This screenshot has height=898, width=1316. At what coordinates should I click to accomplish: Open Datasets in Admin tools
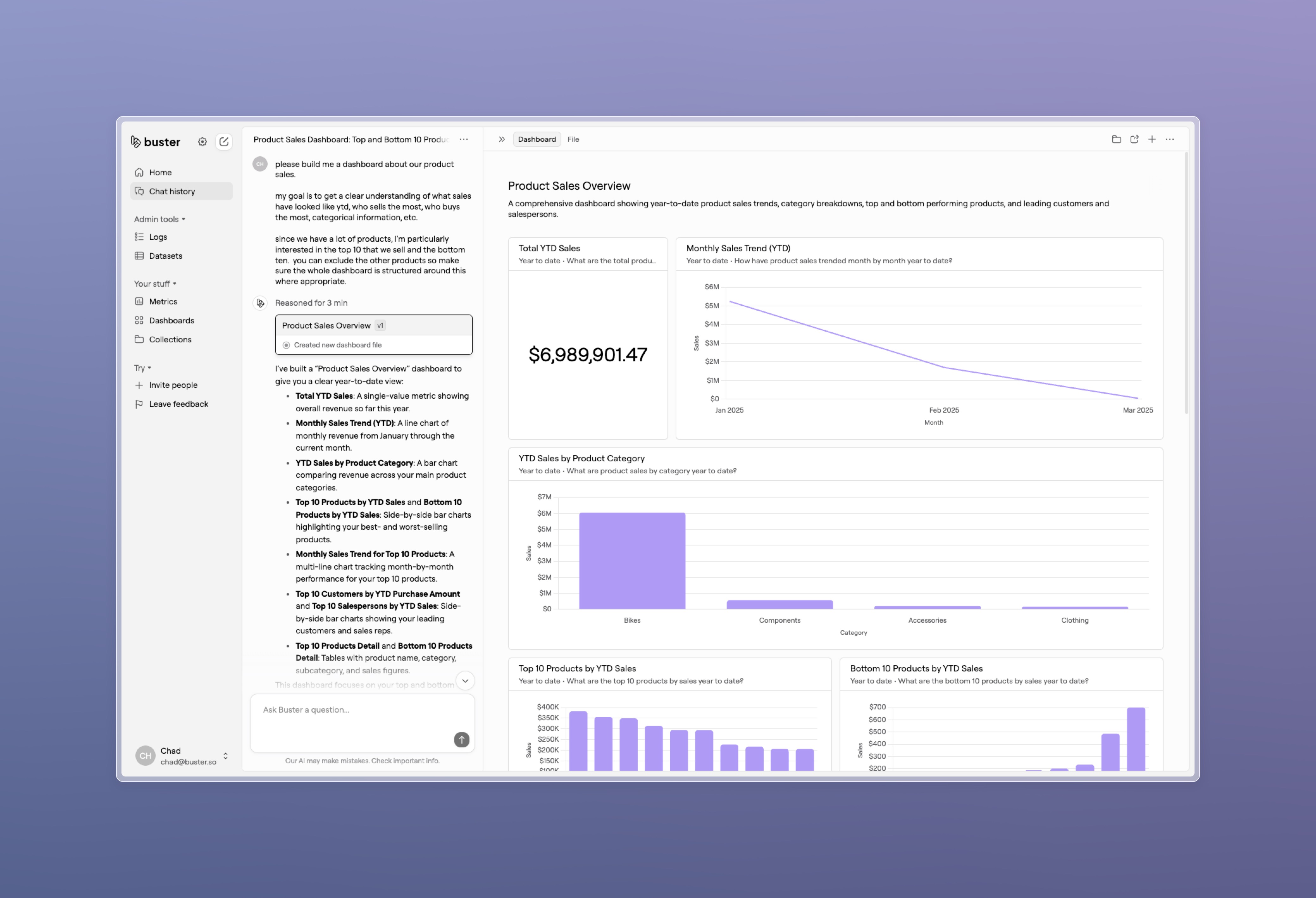tap(165, 256)
